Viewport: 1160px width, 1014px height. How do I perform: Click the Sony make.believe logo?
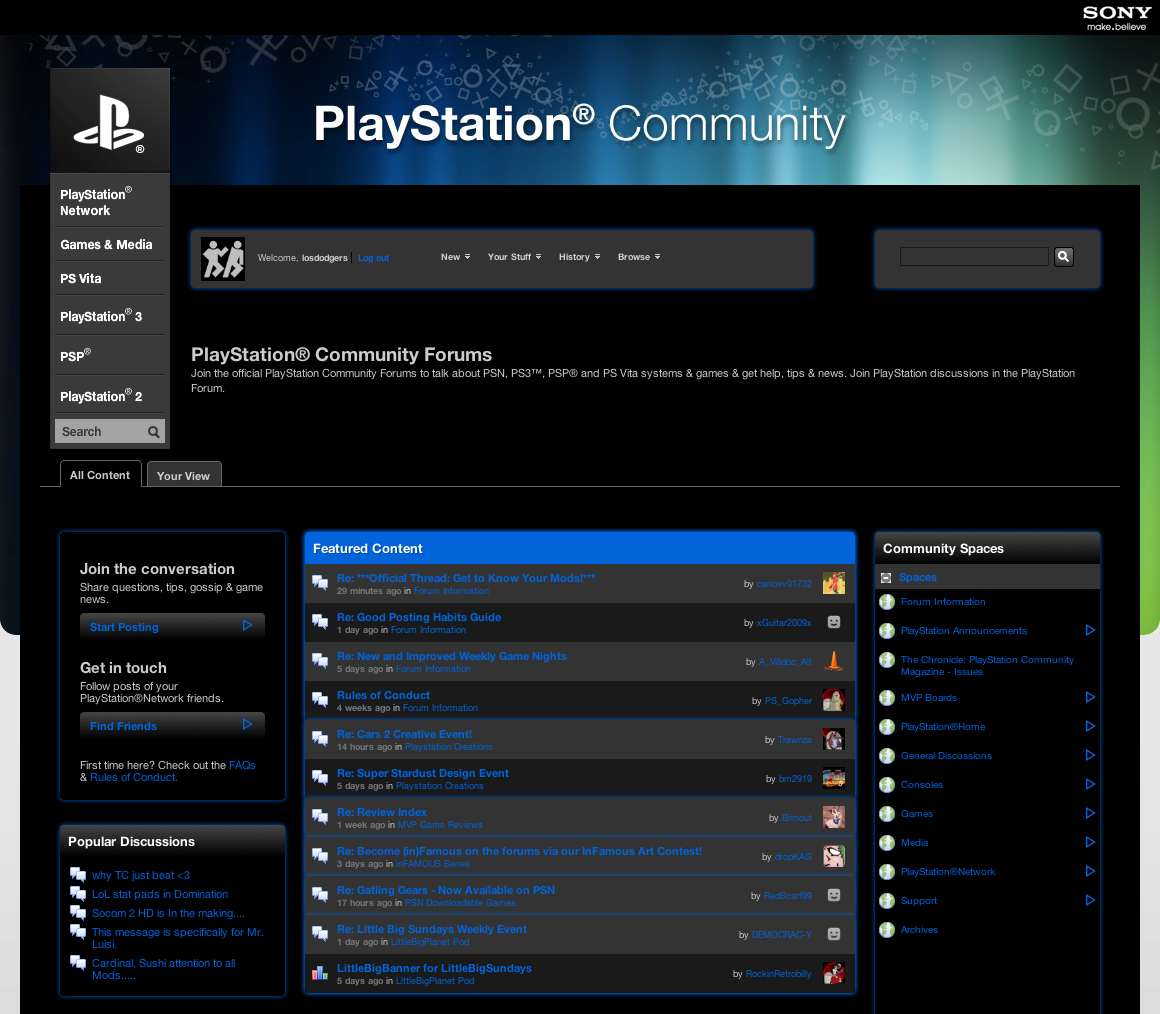point(1116,18)
